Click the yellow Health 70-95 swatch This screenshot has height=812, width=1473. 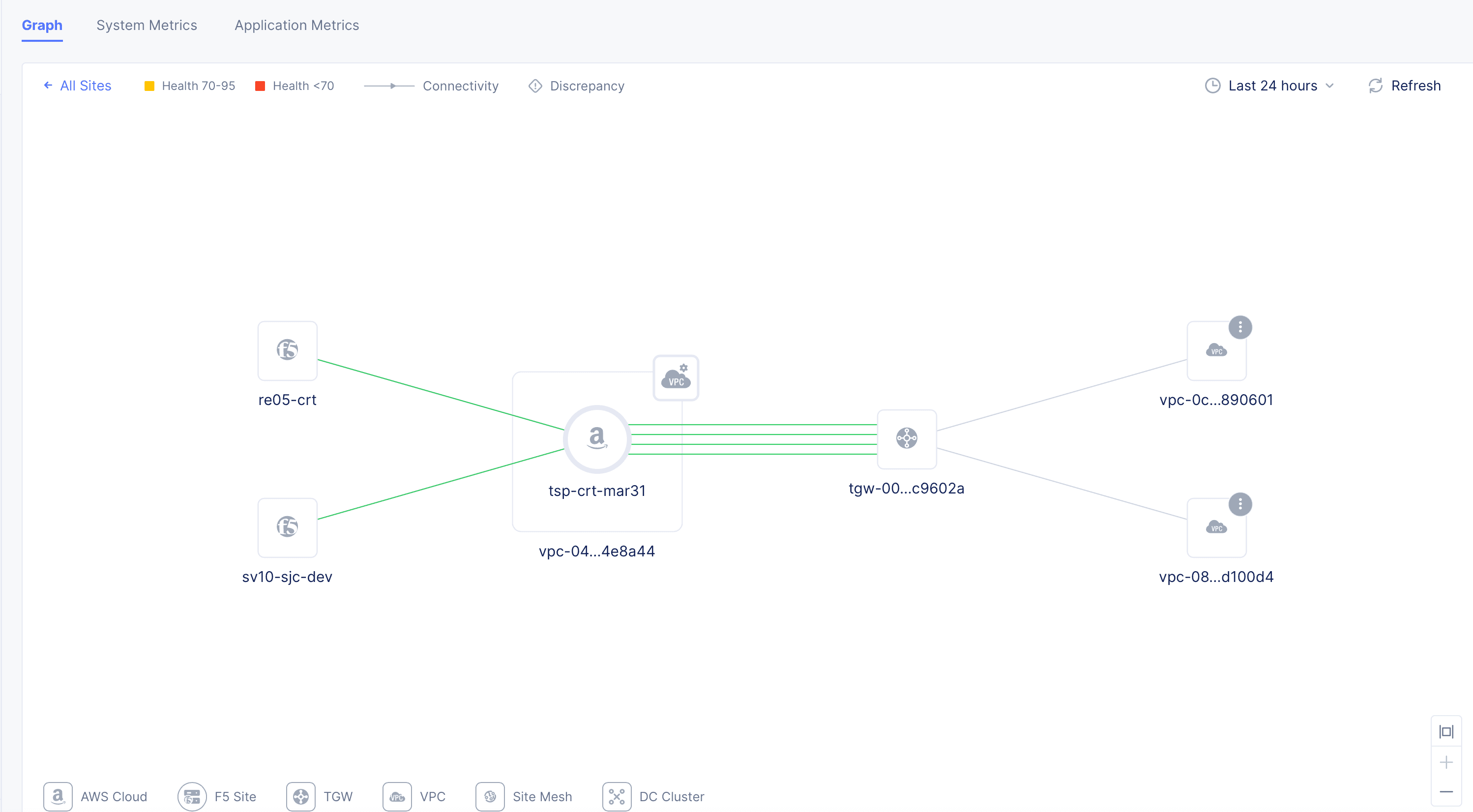[149, 86]
